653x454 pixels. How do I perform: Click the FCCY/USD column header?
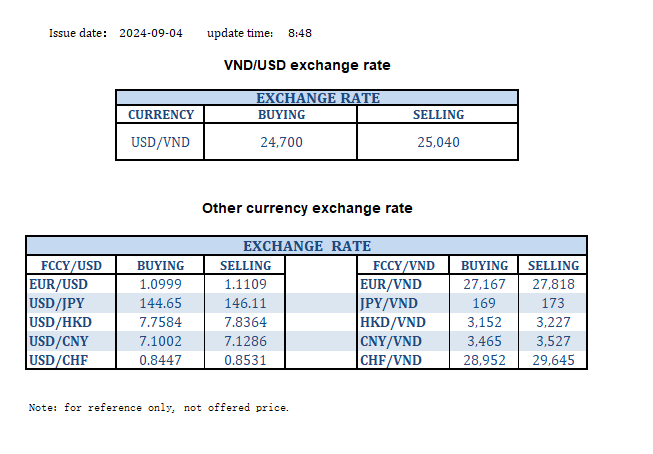click(x=70, y=266)
